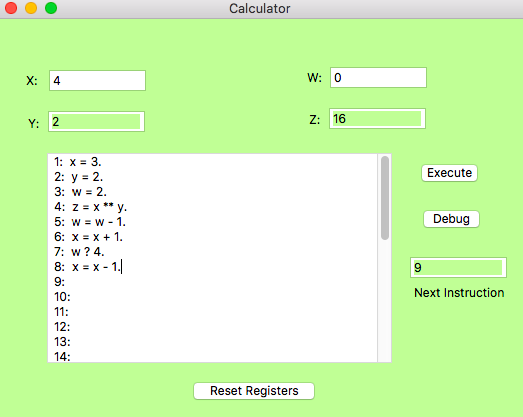Click the 'Next Instruction' label

pyautogui.click(x=459, y=293)
